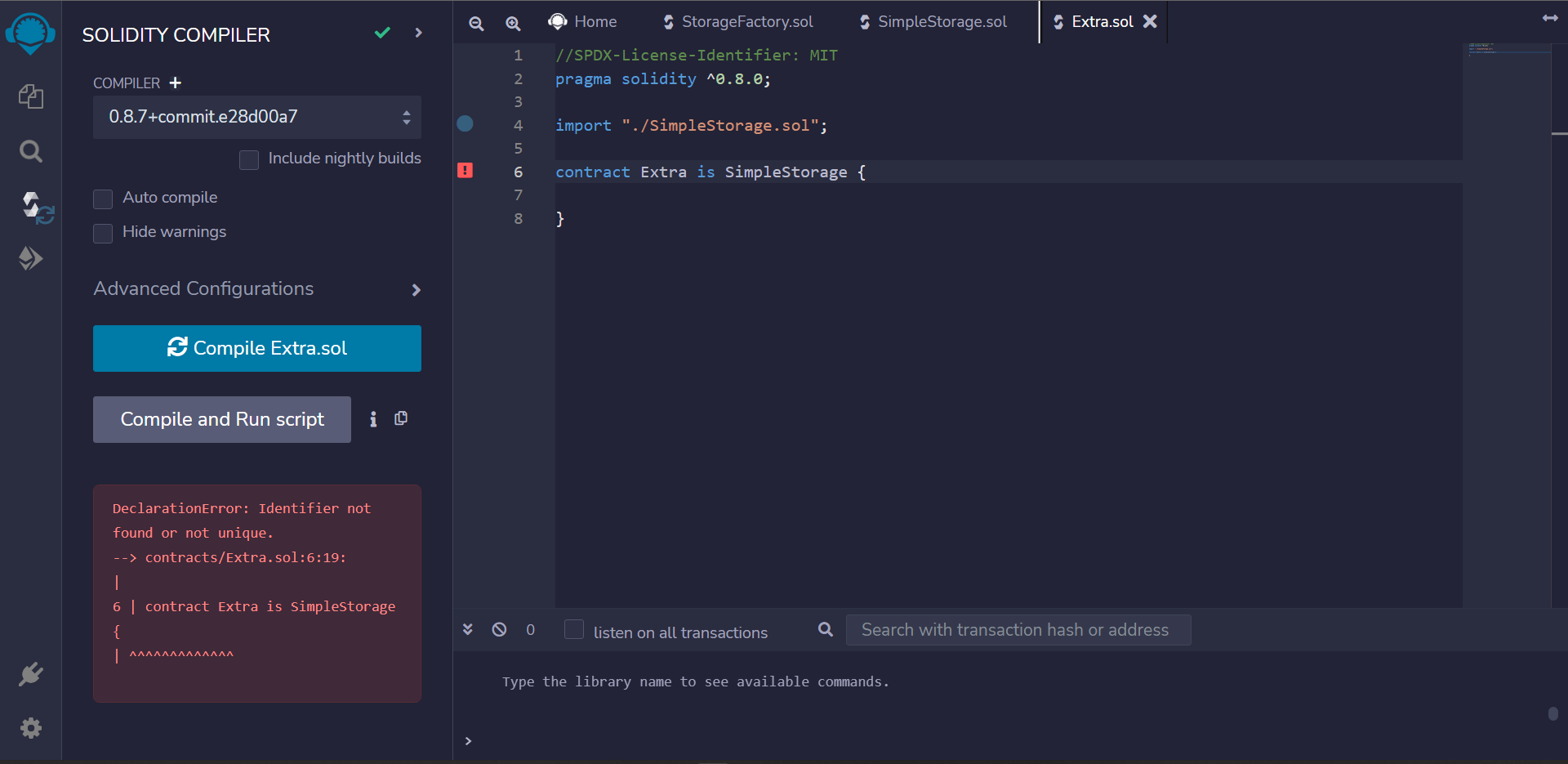Switch to the SimpleStorage.sol tab
Image resolution: width=1568 pixels, height=764 pixels.
(933, 22)
